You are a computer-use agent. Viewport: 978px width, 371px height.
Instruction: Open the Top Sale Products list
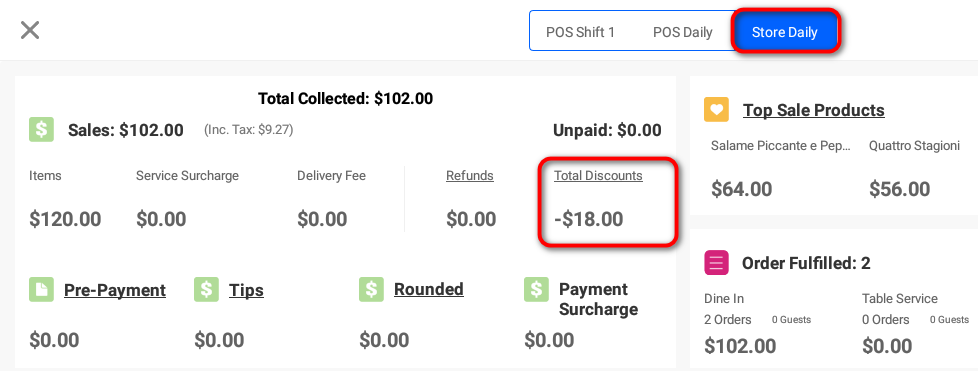pyautogui.click(x=813, y=110)
